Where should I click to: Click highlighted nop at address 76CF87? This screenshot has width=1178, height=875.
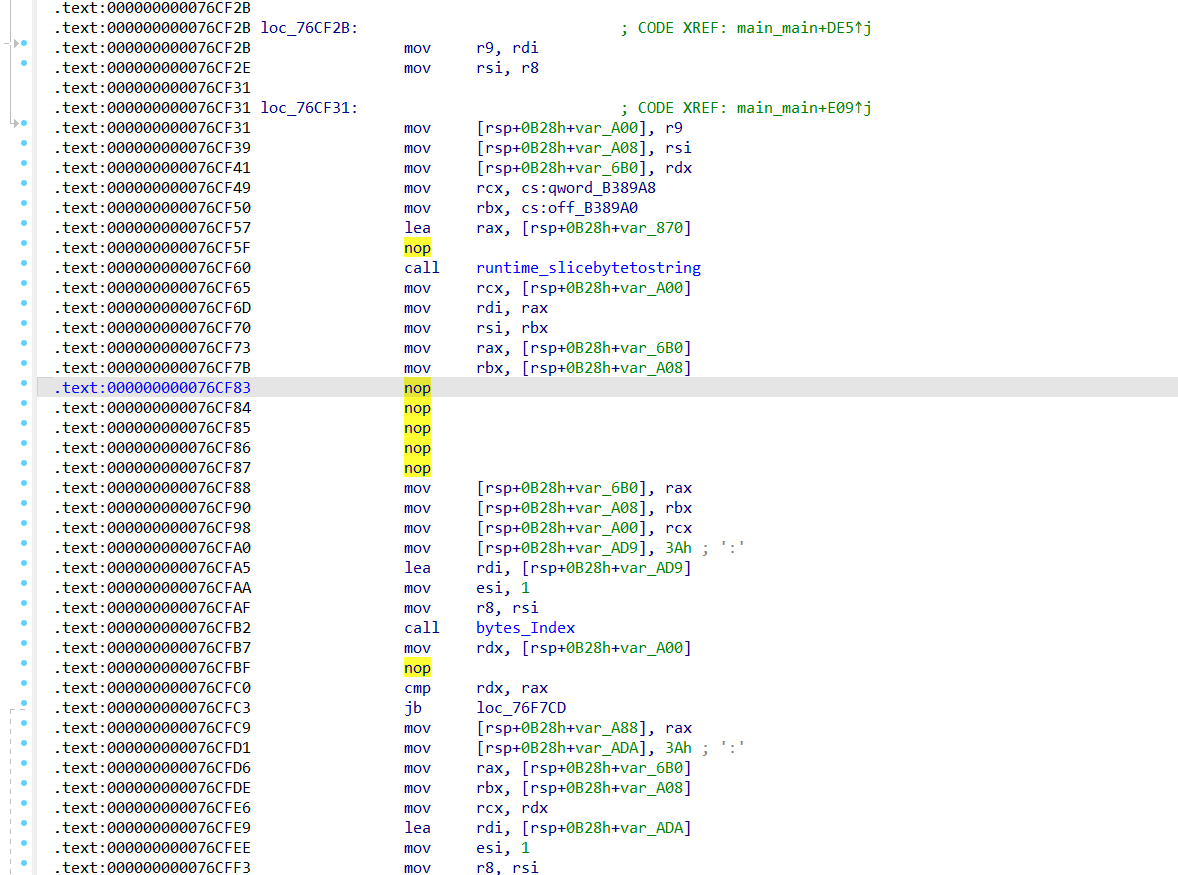point(418,468)
